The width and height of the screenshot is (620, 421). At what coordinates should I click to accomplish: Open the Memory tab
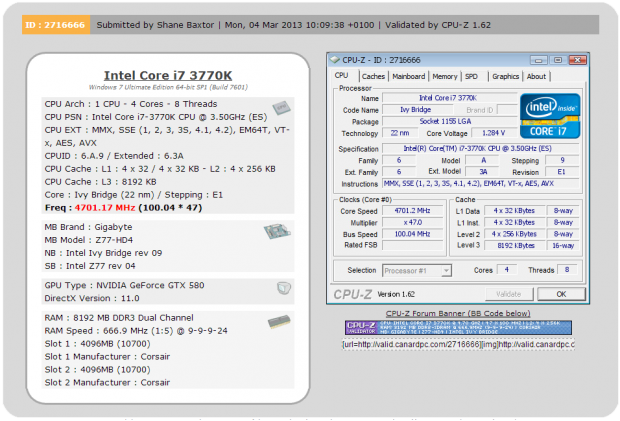445,76
